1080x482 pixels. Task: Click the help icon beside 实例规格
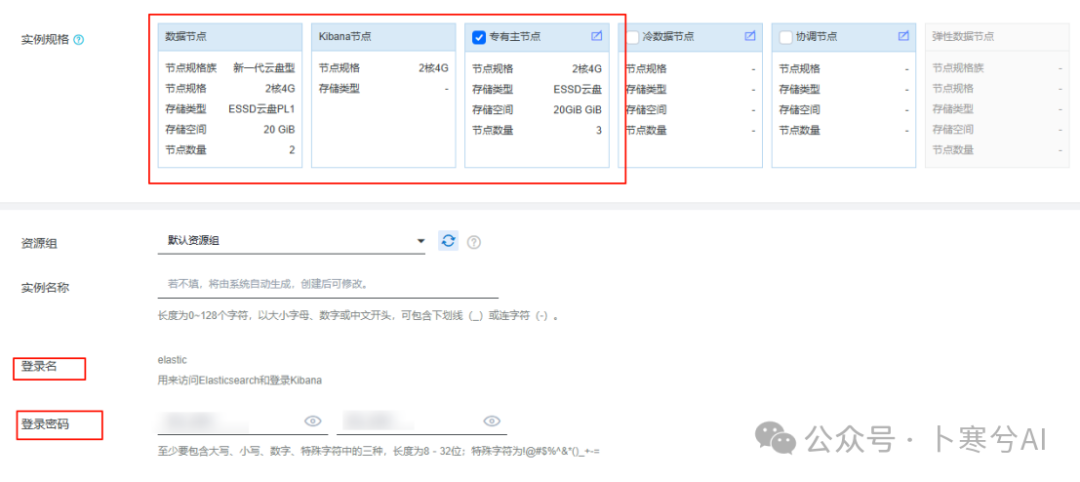[x=79, y=39]
